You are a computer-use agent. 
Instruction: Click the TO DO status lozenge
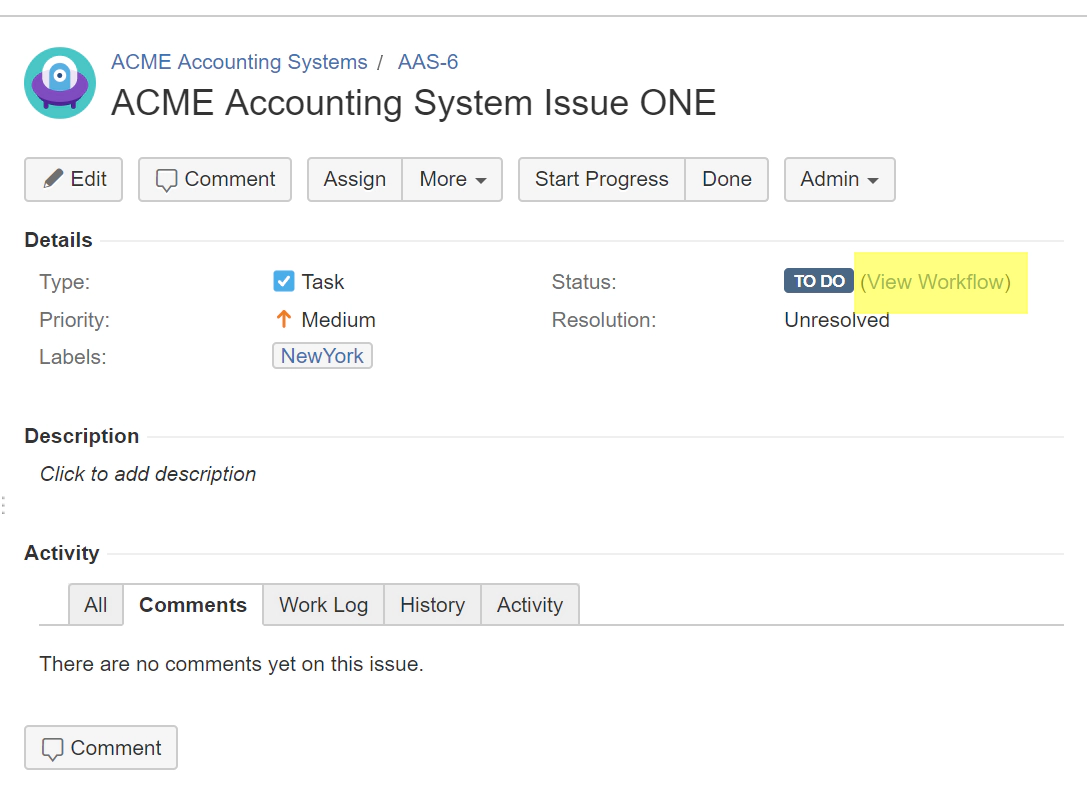point(818,281)
